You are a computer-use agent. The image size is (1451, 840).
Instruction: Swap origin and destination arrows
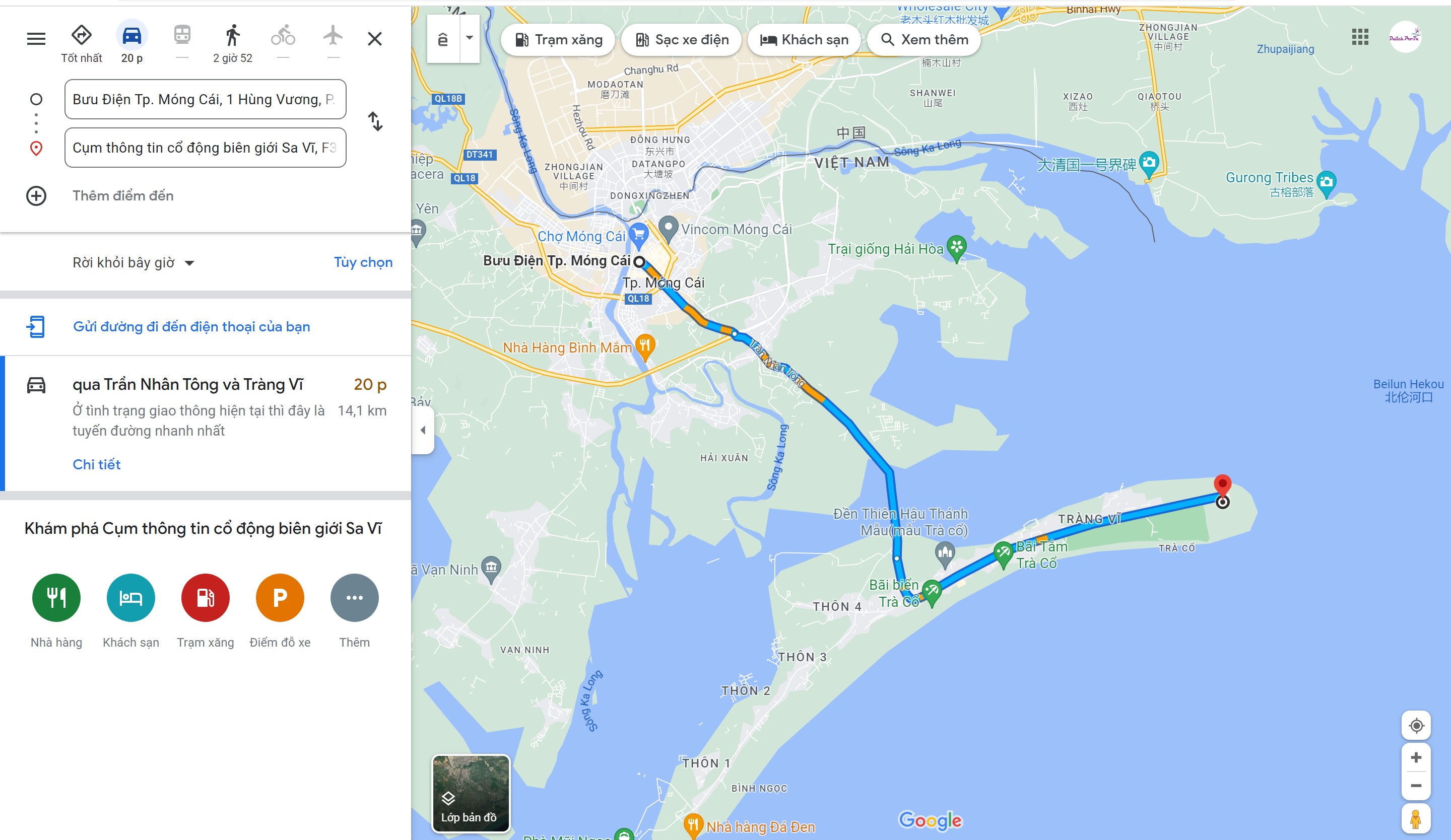pyautogui.click(x=375, y=121)
